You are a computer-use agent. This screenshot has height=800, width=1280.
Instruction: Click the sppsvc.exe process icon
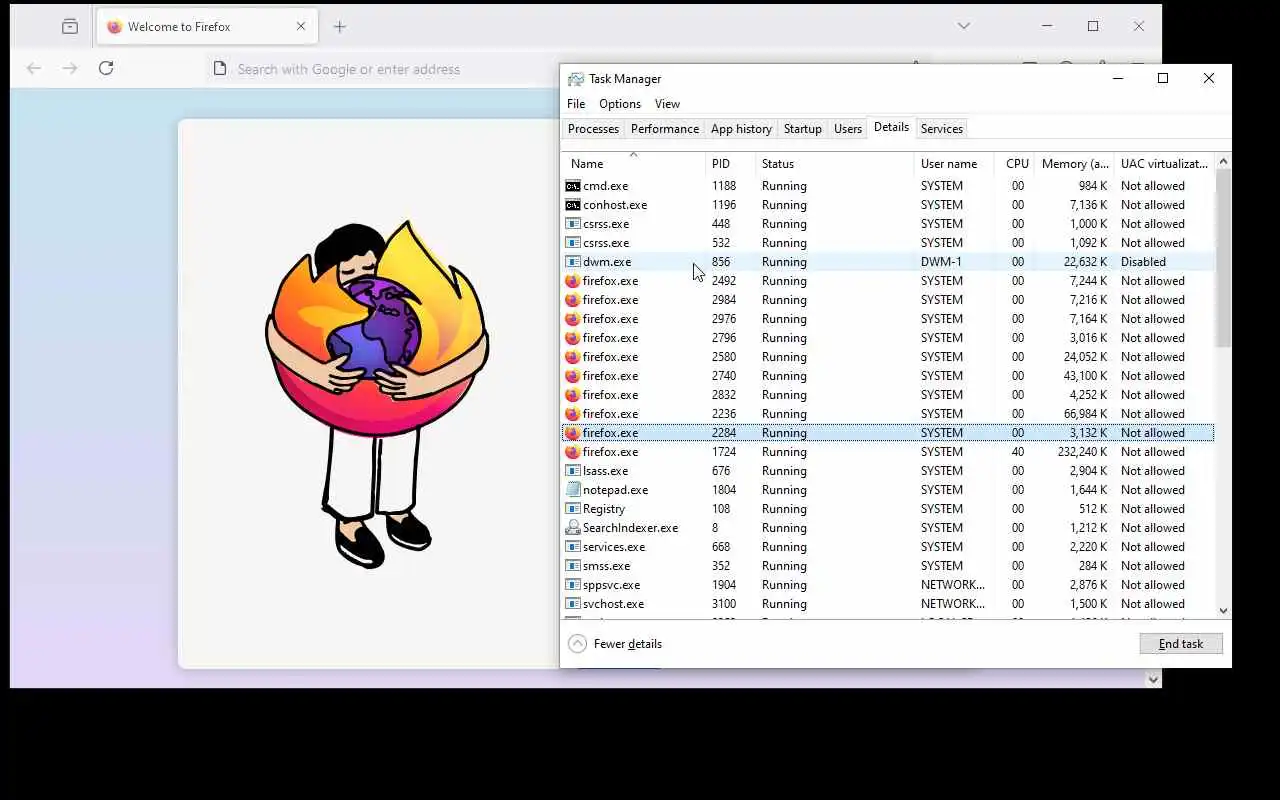(x=572, y=585)
